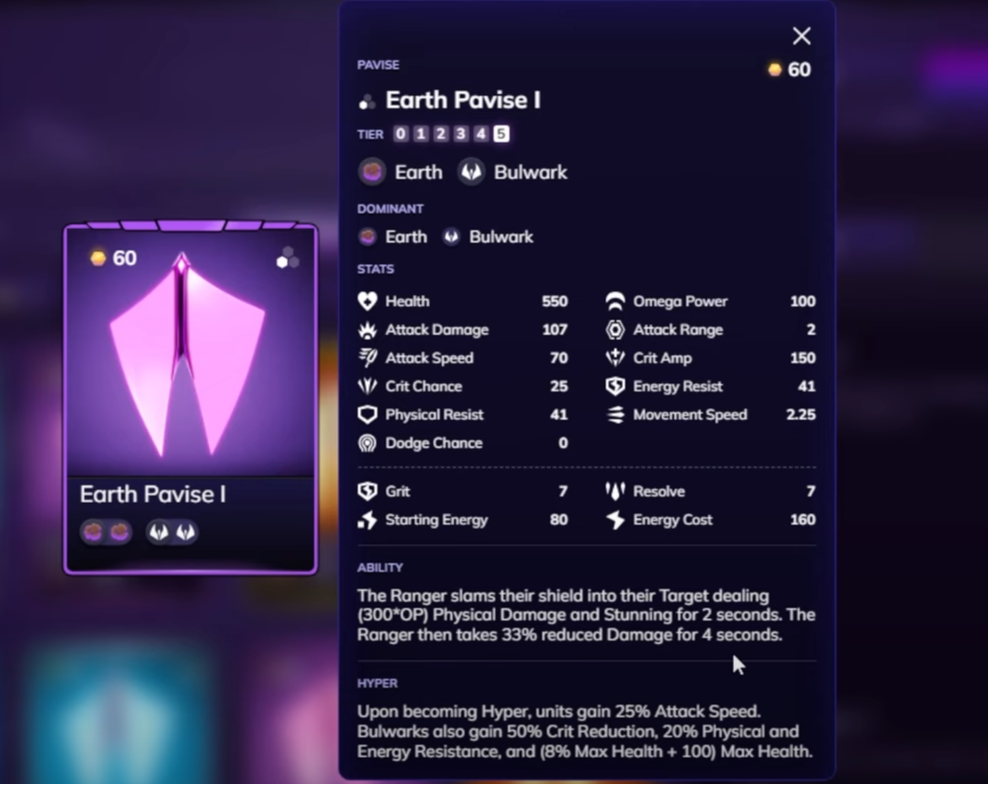989x785 pixels.
Task: Click the Movement Speed icon
Action: coord(615,415)
